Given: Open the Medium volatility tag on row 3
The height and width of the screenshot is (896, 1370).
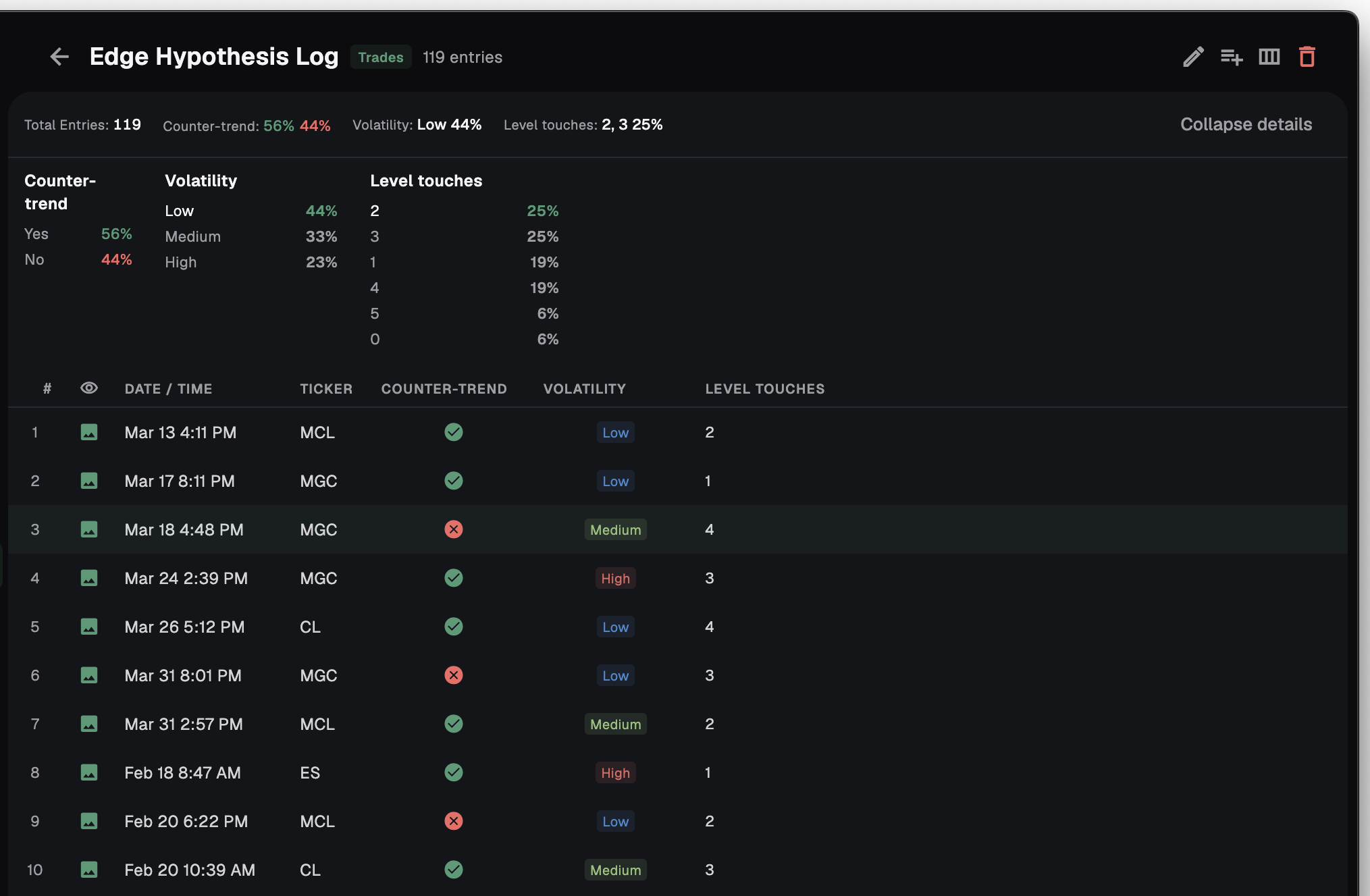Looking at the screenshot, I should coord(616,530).
